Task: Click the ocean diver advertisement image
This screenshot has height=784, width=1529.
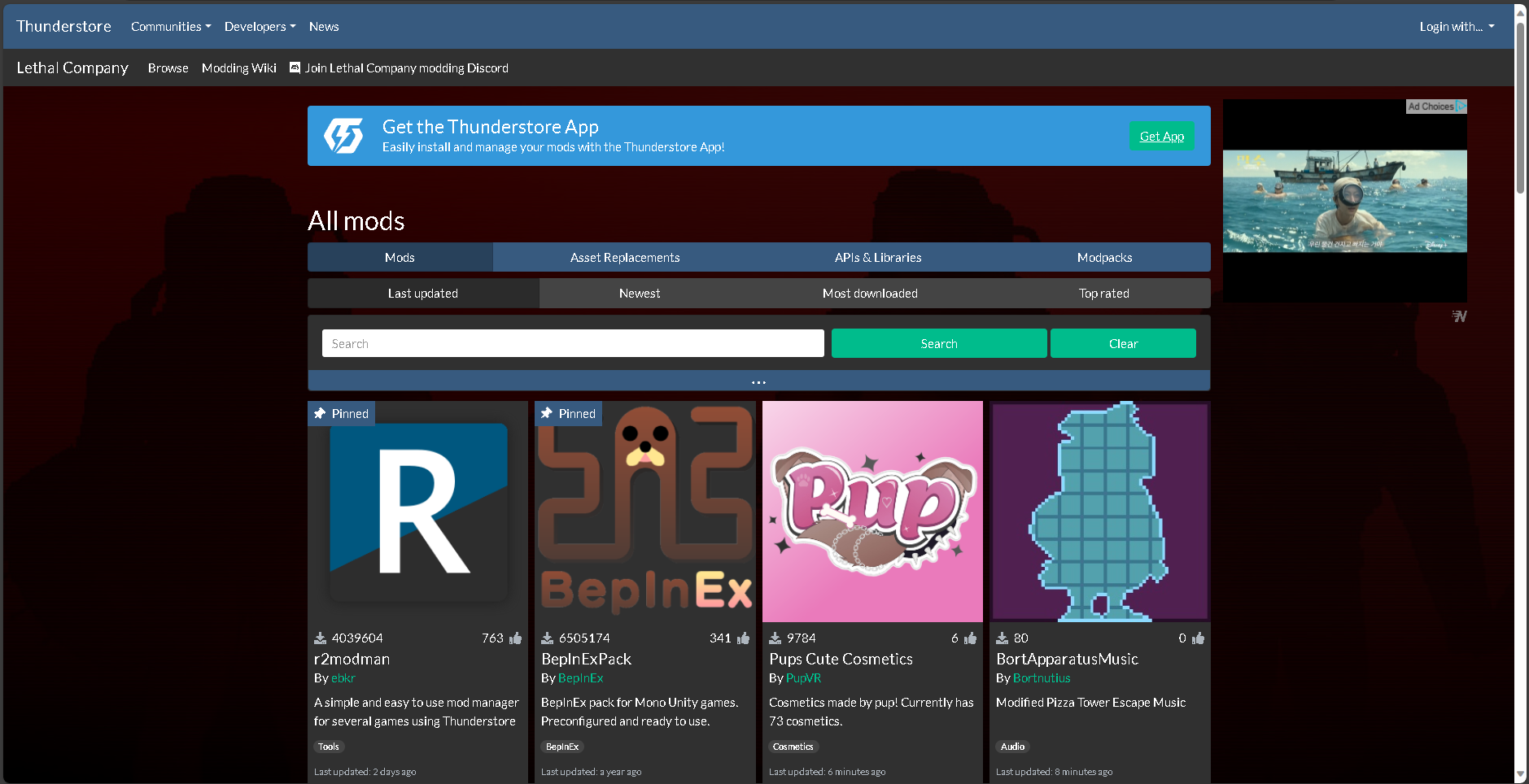Action: click(1345, 201)
